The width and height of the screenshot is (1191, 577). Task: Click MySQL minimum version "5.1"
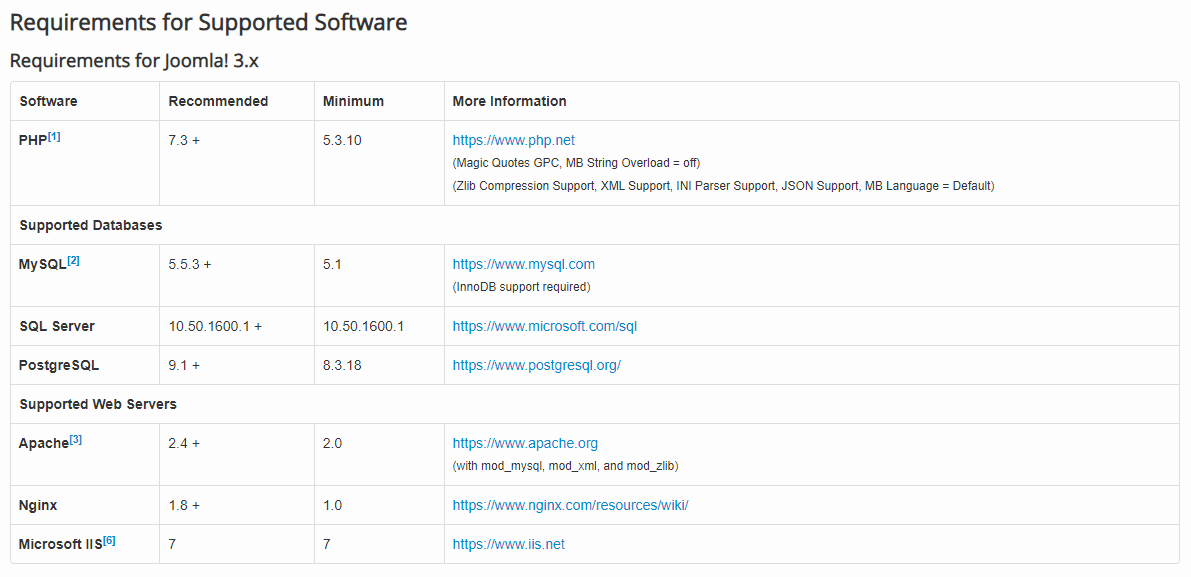(332, 265)
